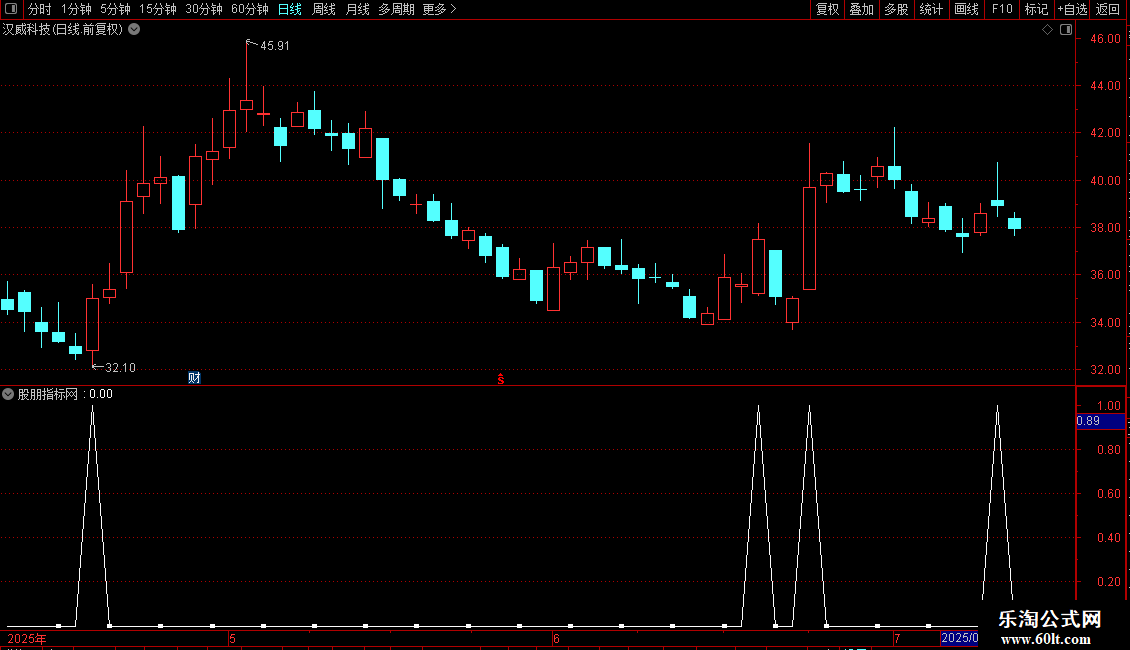Image resolution: width=1130 pixels, height=650 pixels.
Task: Click the 统计 statistics button
Action: point(931,9)
